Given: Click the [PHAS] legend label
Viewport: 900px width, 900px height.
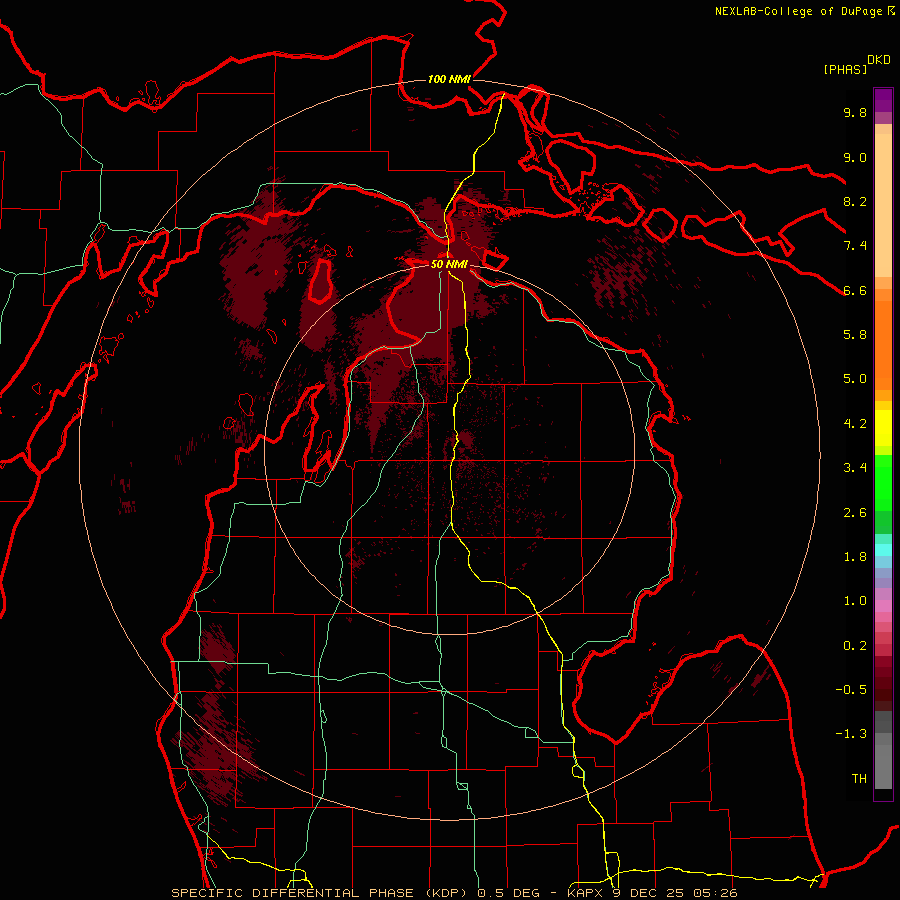Looking at the screenshot, I should click(x=845, y=70).
